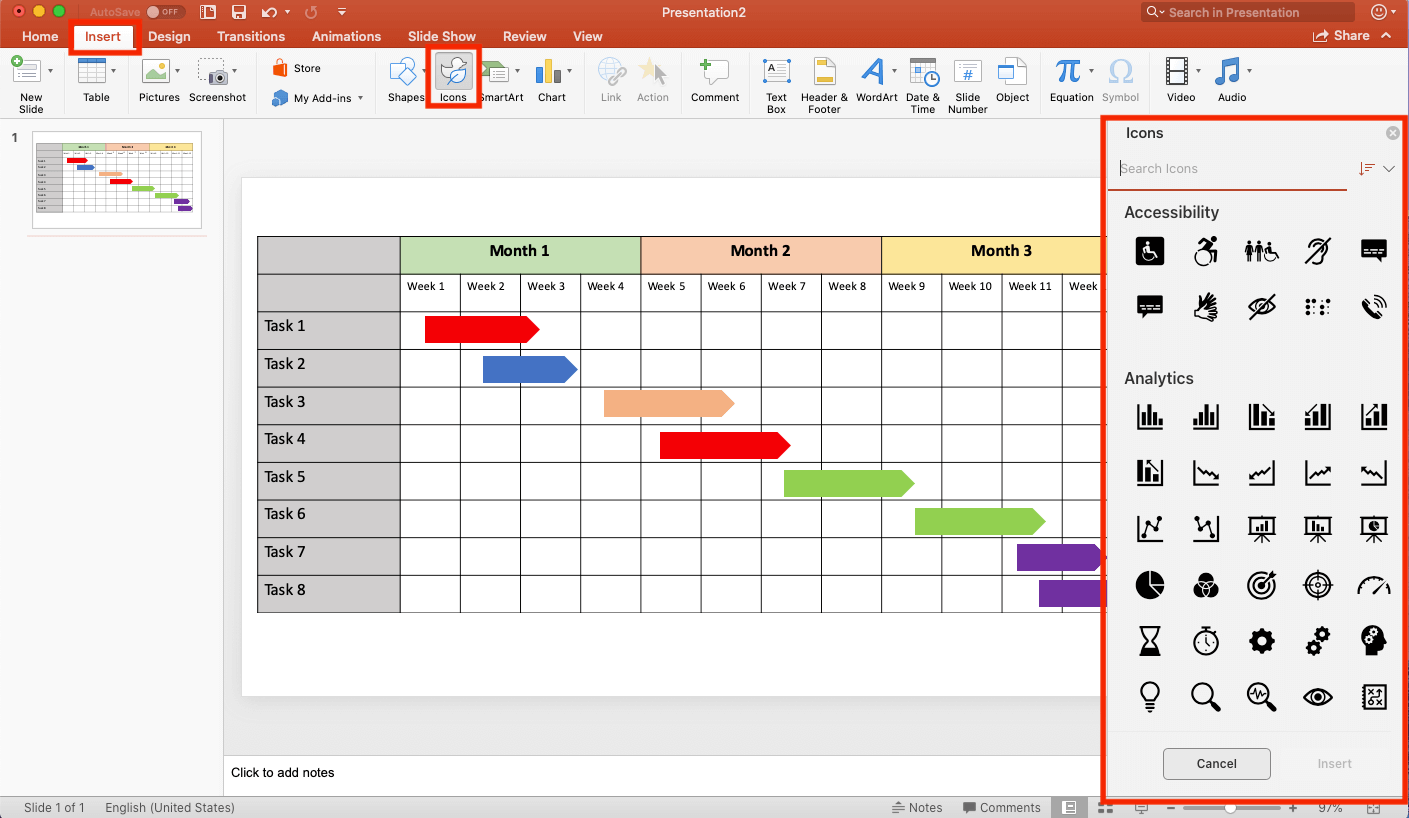This screenshot has height=818, width=1409.
Task: Select the hourglass icon in Analytics
Action: pos(1150,640)
